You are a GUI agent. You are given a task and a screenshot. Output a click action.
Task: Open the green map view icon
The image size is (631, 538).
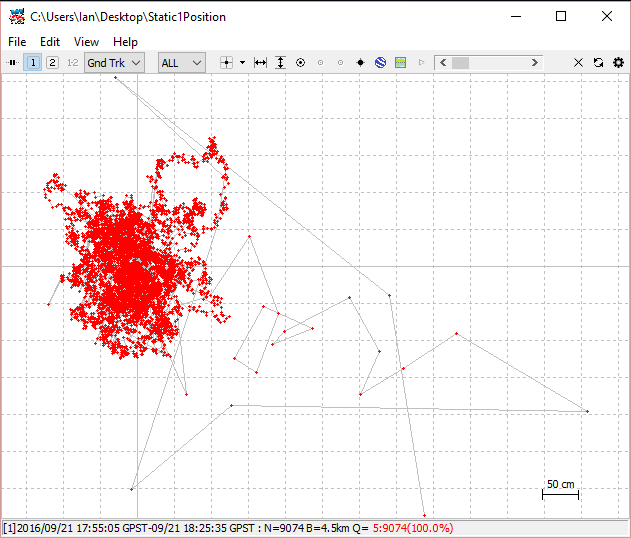click(x=400, y=63)
